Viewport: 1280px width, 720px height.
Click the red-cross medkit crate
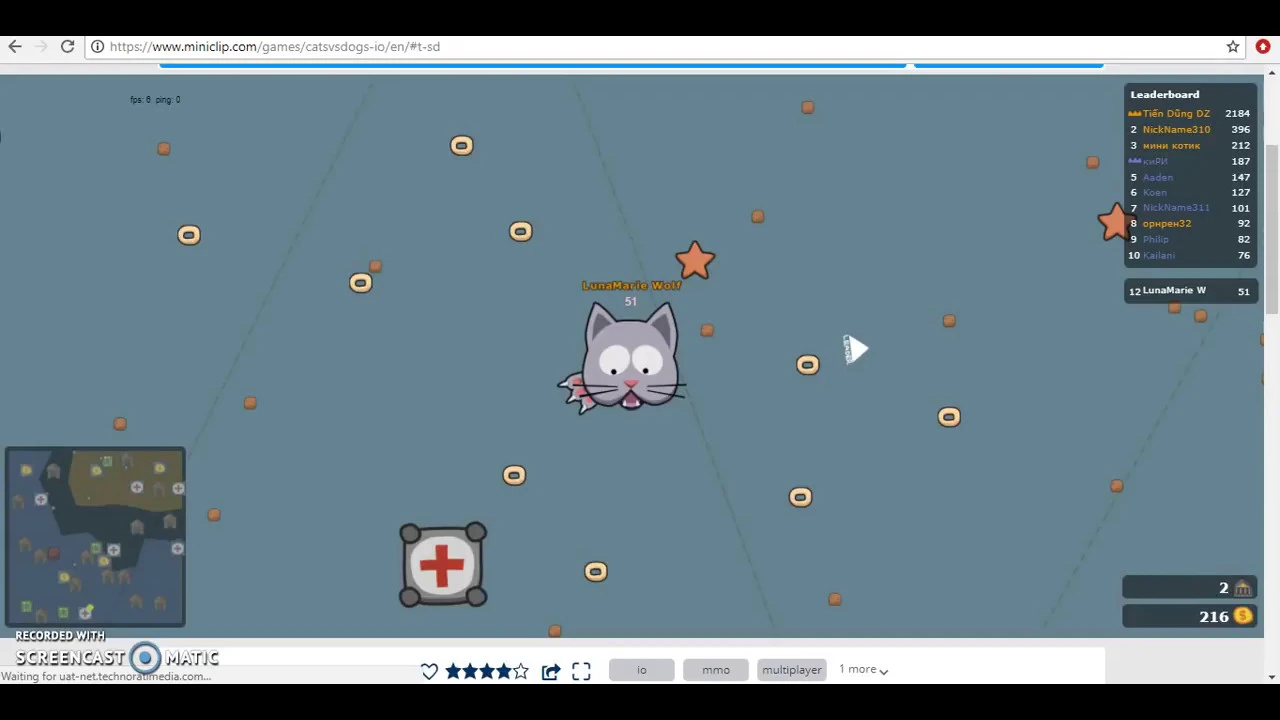443,565
